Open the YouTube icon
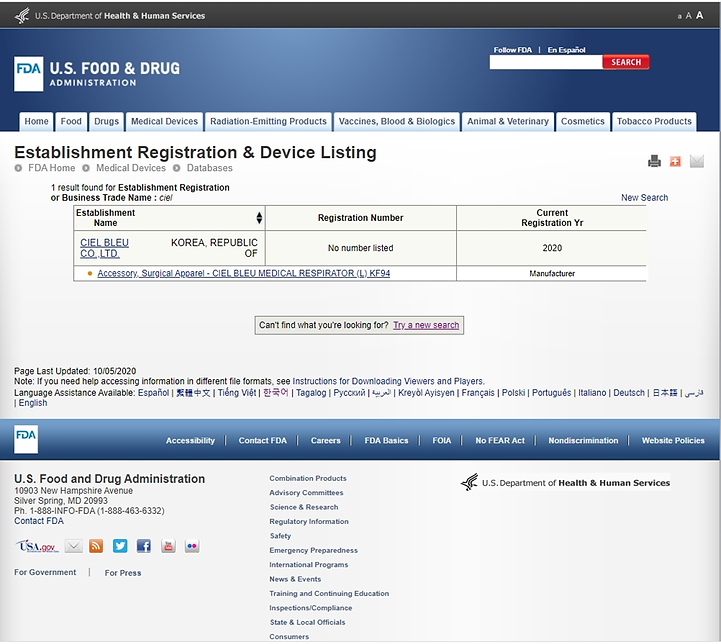This screenshot has height=644, width=721. point(168,546)
